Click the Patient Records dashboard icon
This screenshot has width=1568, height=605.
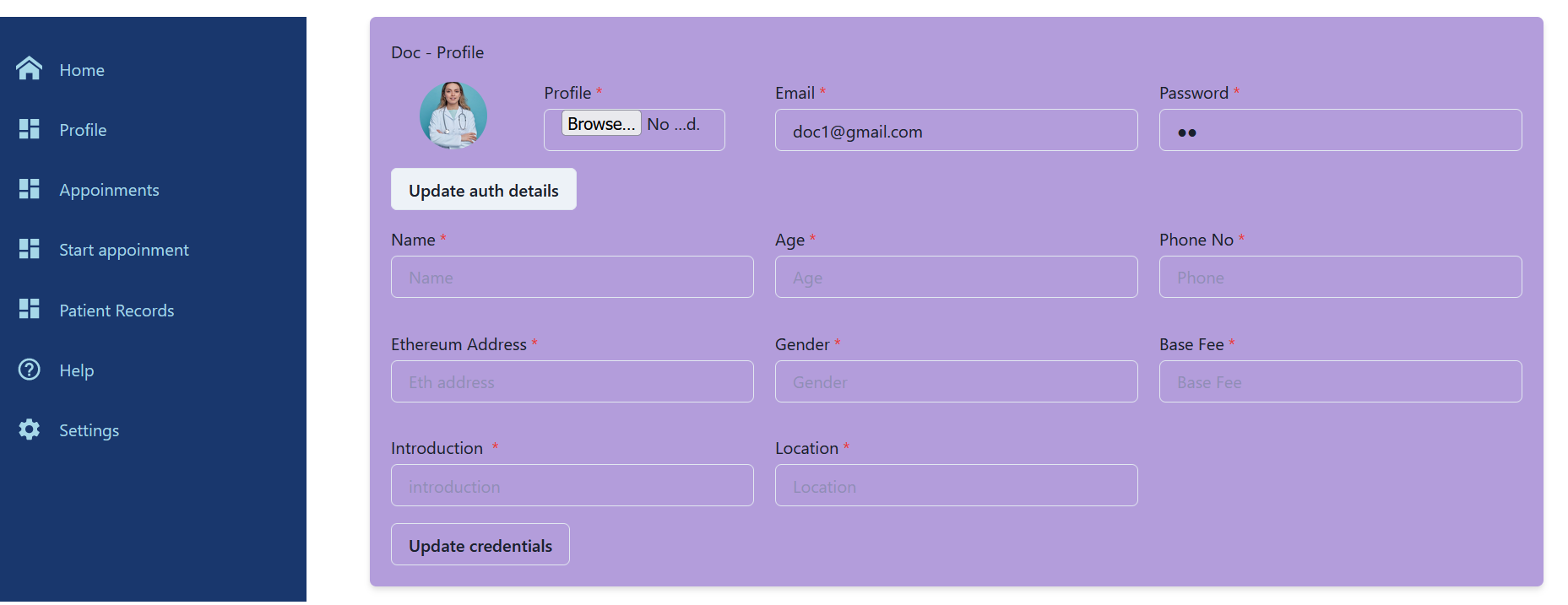pos(30,309)
